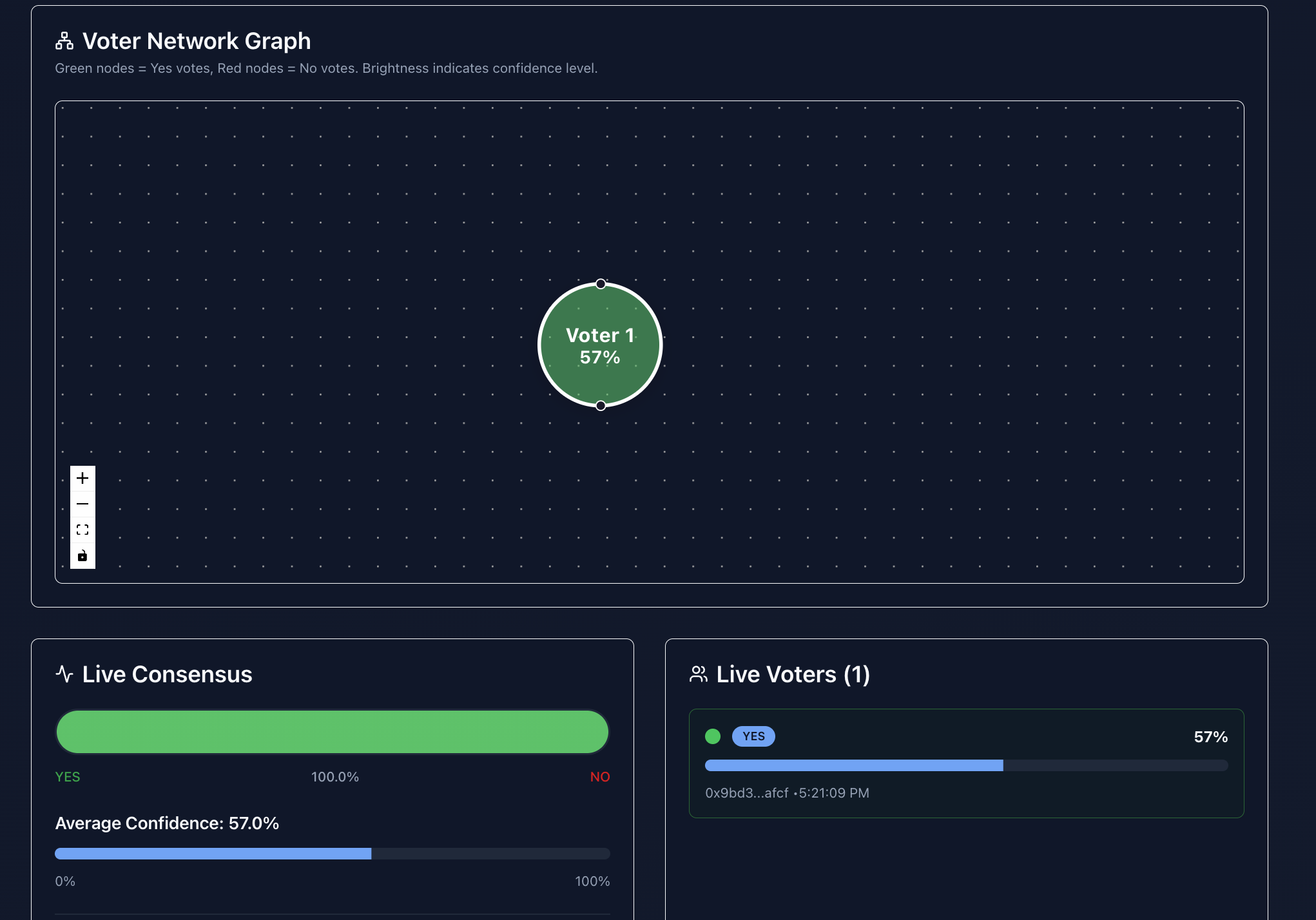1316x920 pixels.
Task: Click the users icon by Live Voters
Action: [x=699, y=674]
